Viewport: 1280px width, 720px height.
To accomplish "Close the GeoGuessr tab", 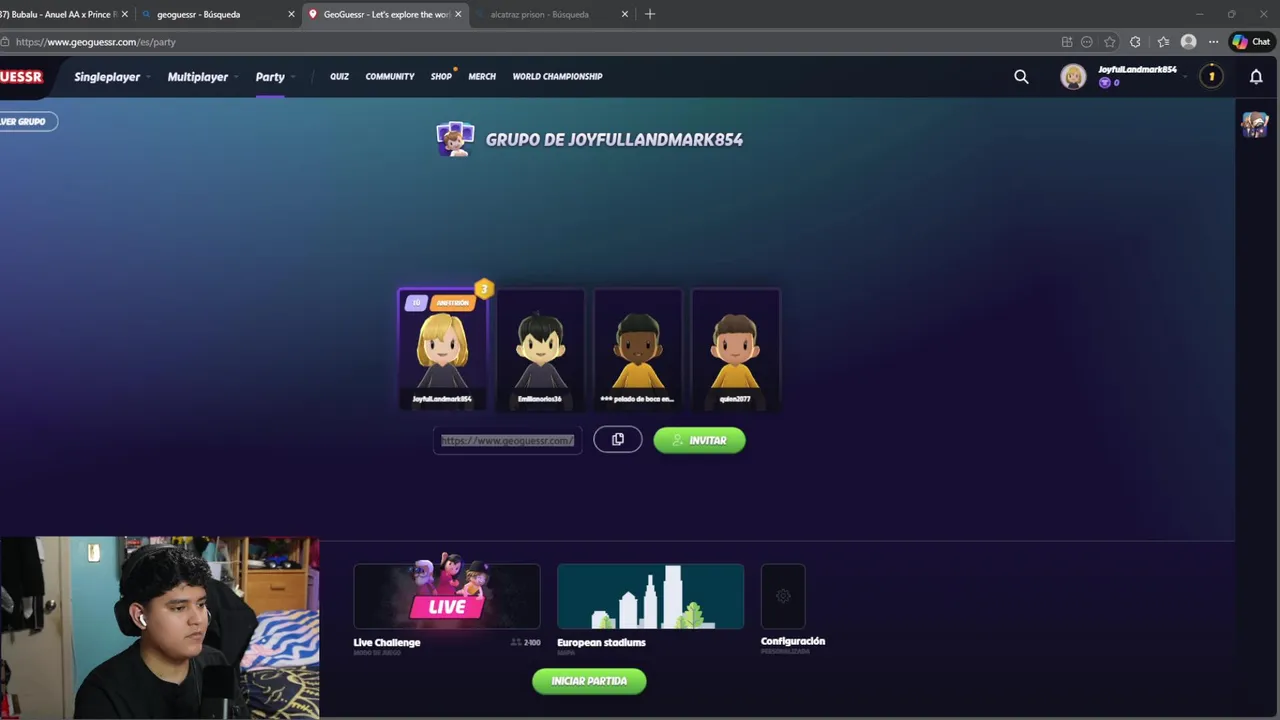I will (x=458, y=14).
